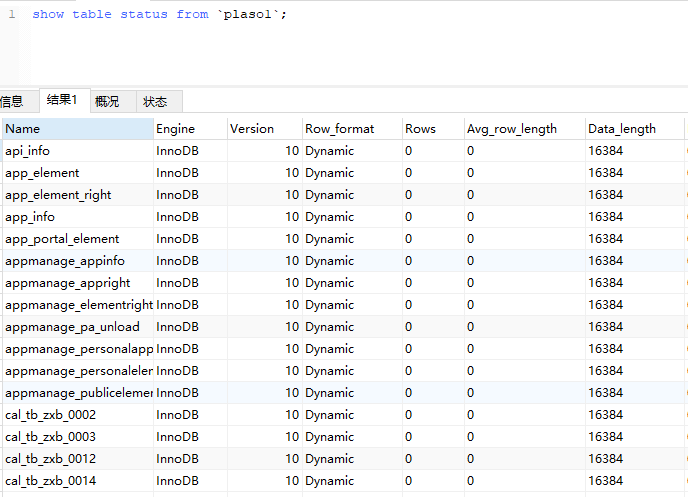
Task: Select the appmanage_publicelemer name cell
Action: (78, 393)
